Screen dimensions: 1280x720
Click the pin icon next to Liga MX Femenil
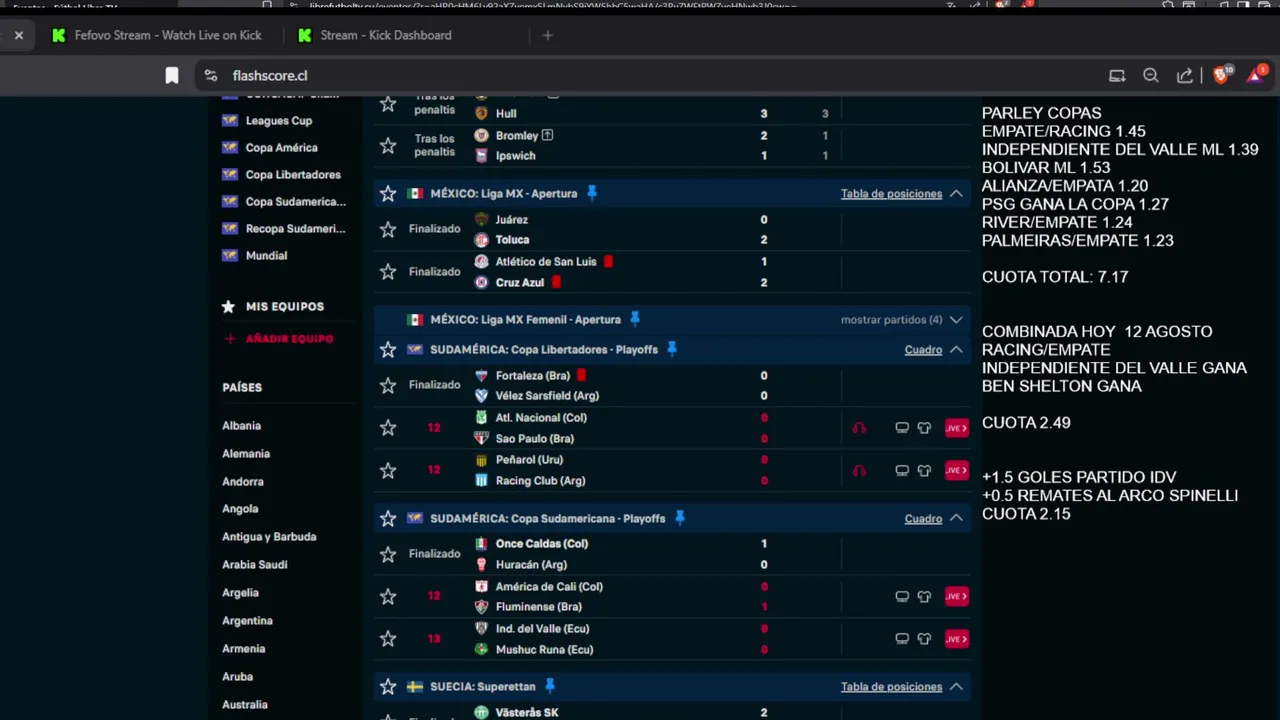tap(635, 319)
